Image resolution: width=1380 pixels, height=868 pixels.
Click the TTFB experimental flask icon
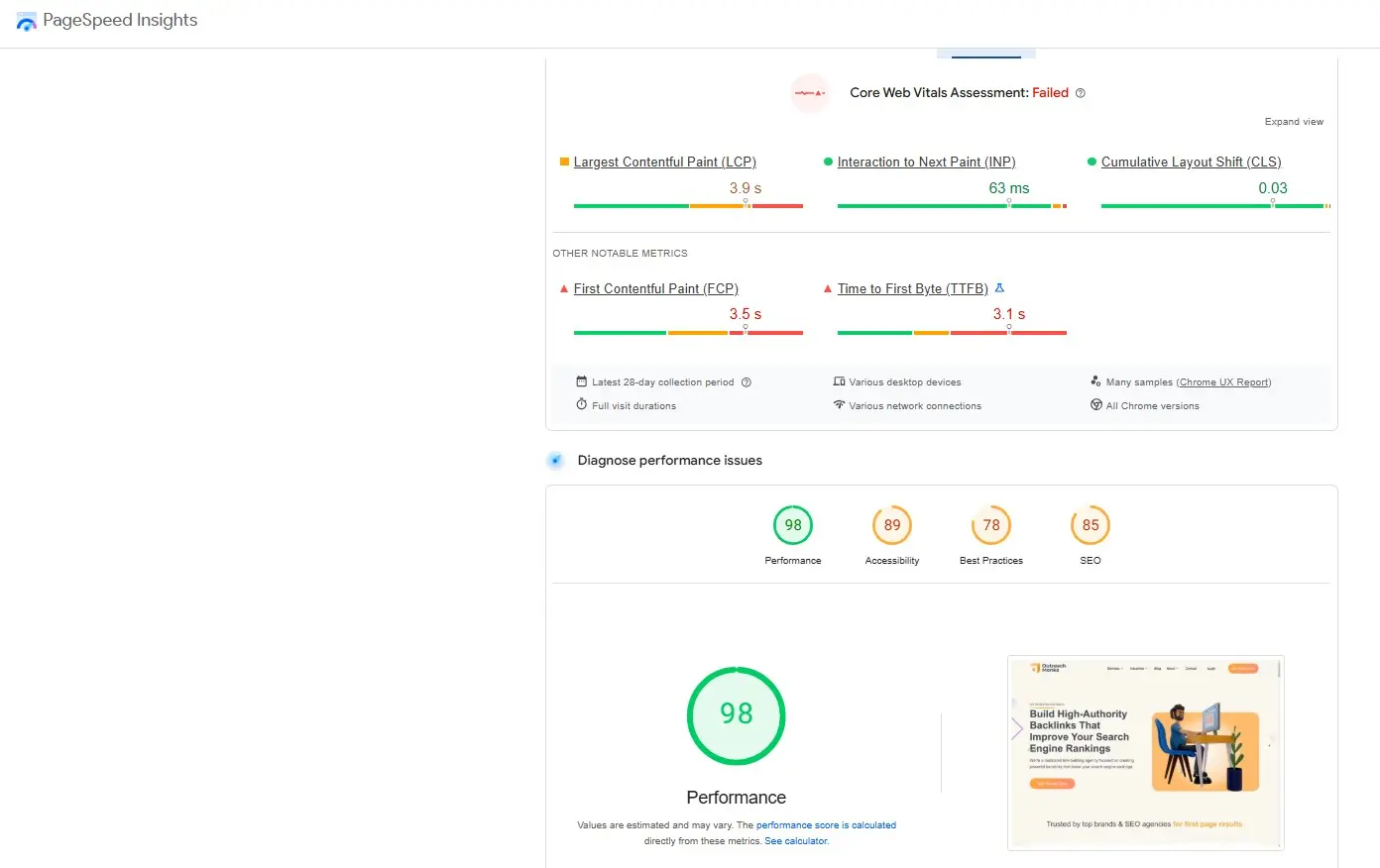pos(999,288)
